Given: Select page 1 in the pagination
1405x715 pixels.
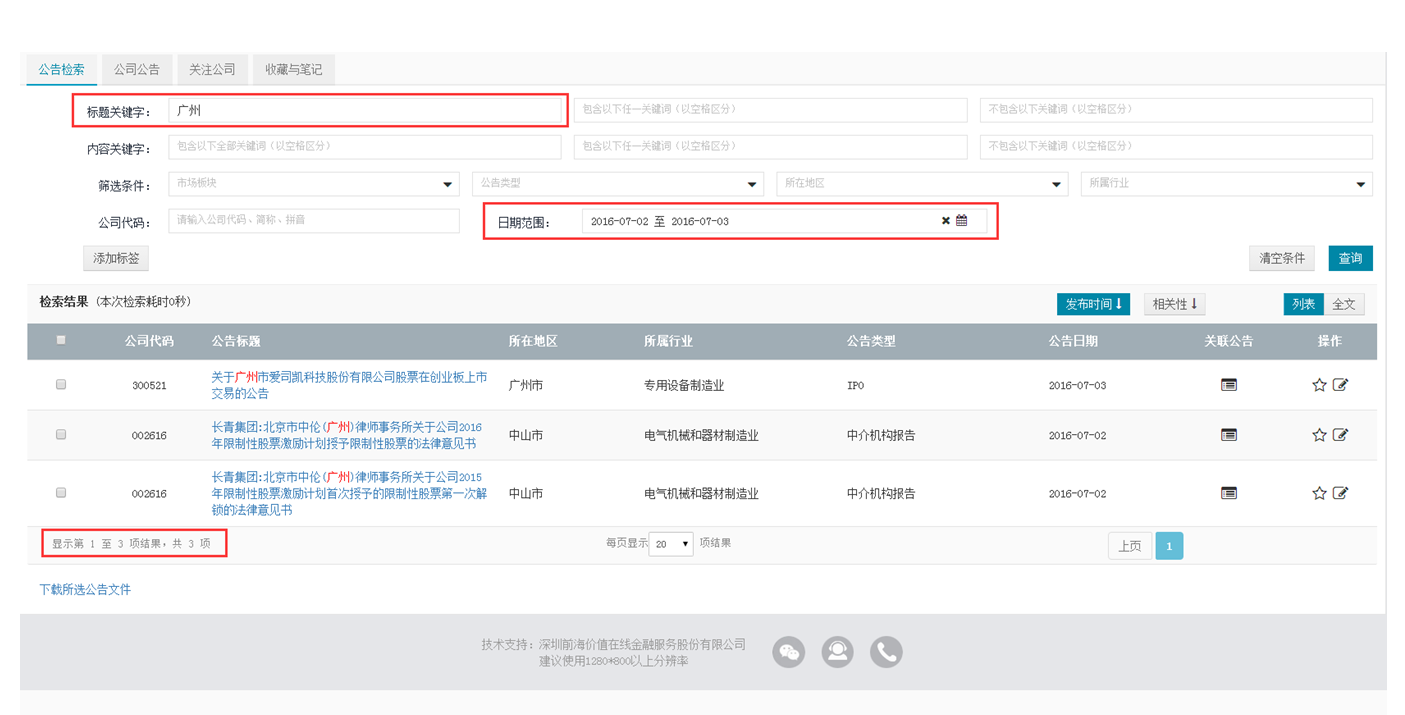Looking at the screenshot, I should [x=1169, y=546].
